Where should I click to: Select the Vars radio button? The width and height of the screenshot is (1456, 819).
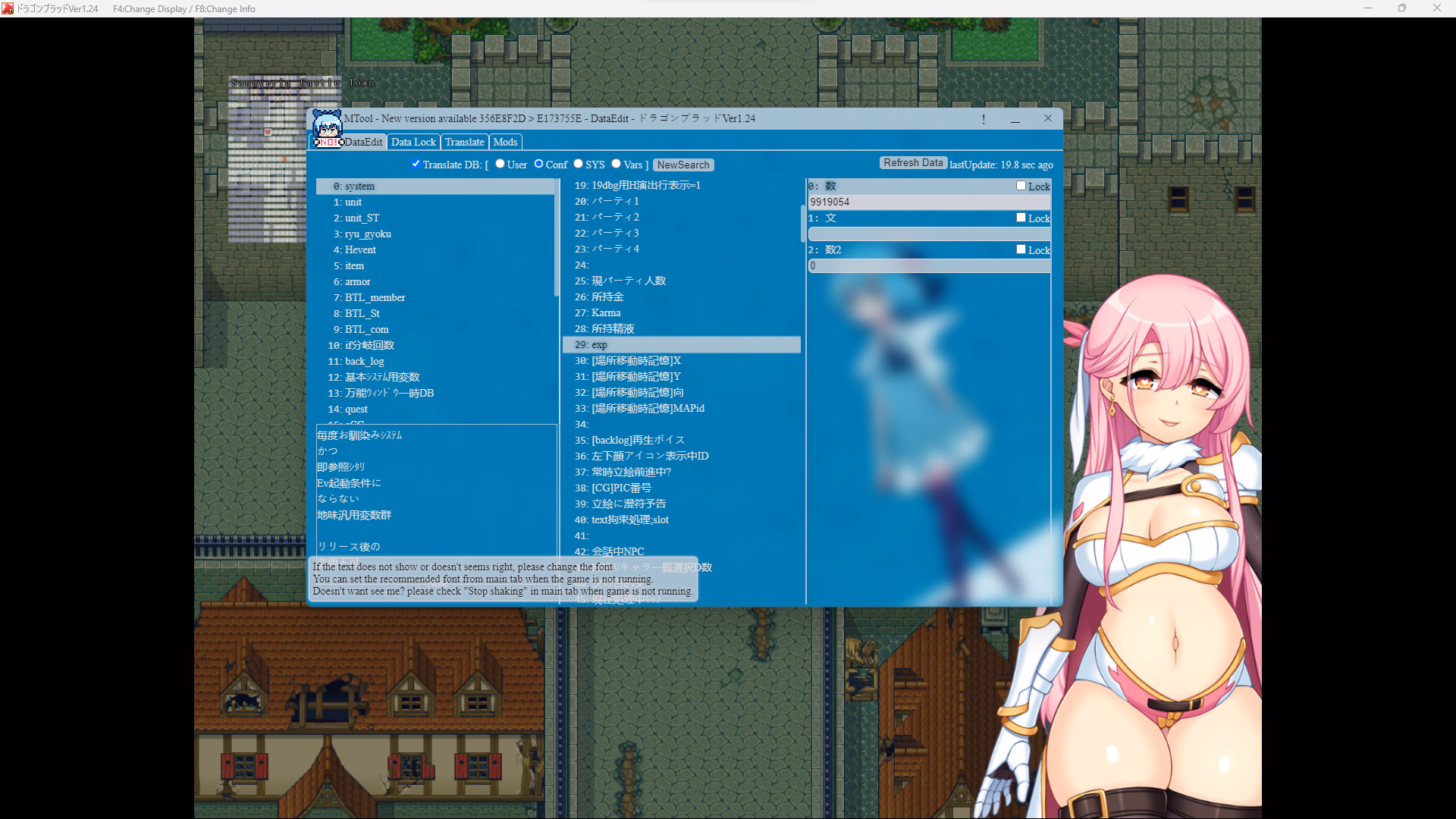click(616, 164)
